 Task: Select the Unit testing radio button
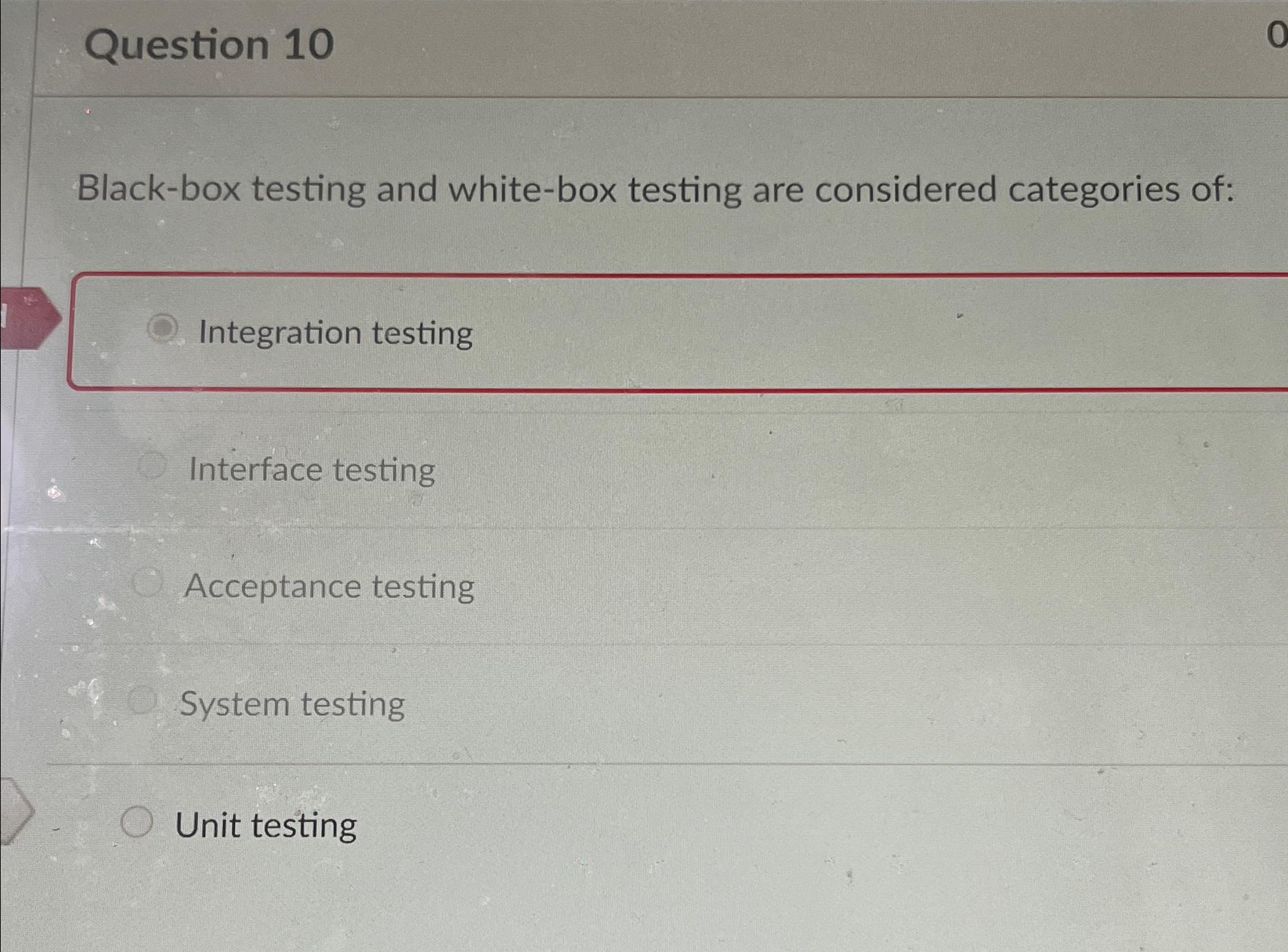tap(137, 822)
